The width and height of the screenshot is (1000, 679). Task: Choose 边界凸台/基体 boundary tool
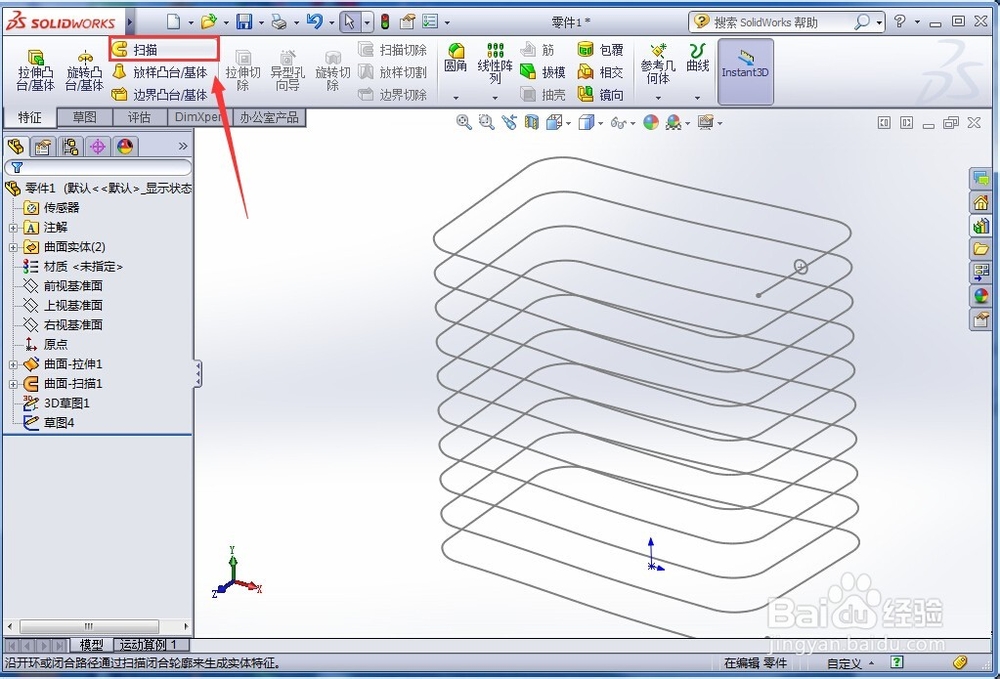(159, 95)
